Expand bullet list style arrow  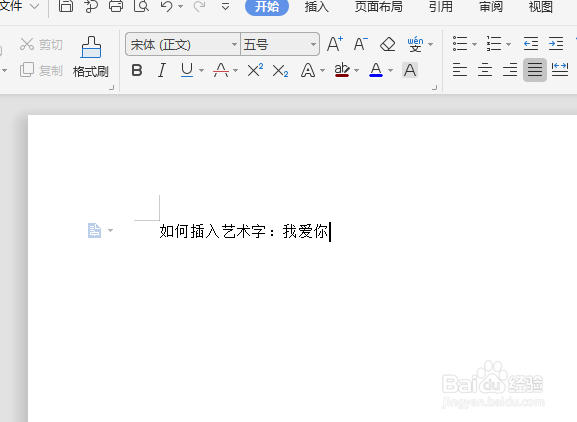pyautogui.click(x=474, y=45)
